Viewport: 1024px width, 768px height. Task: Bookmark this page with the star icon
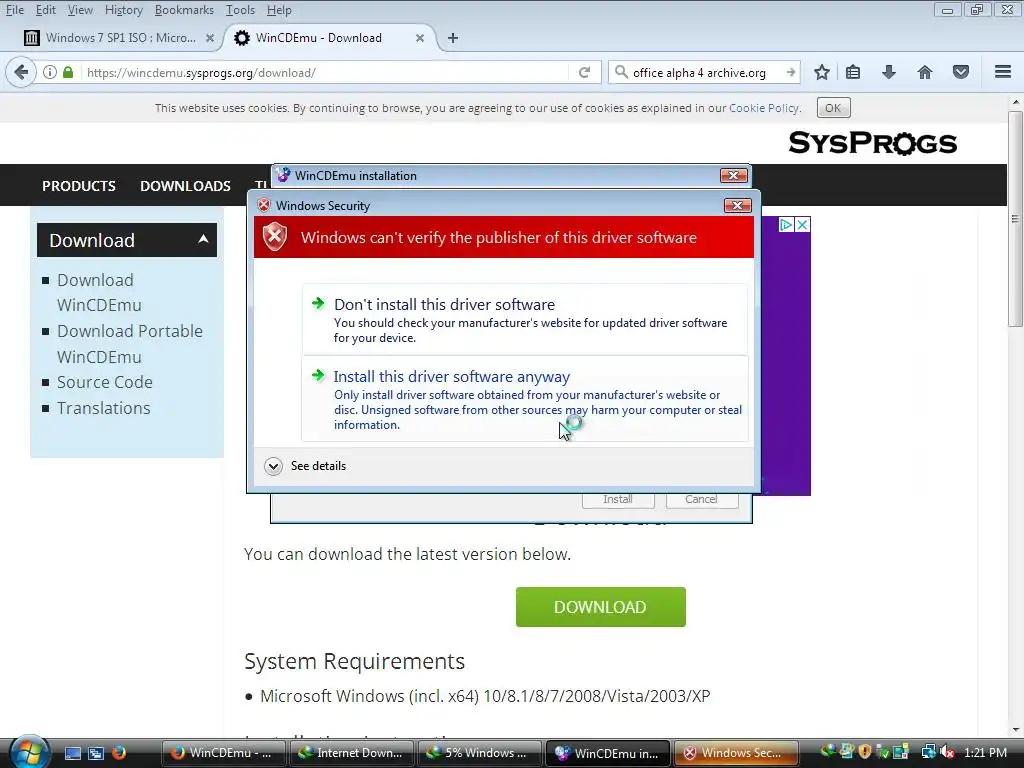822,72
